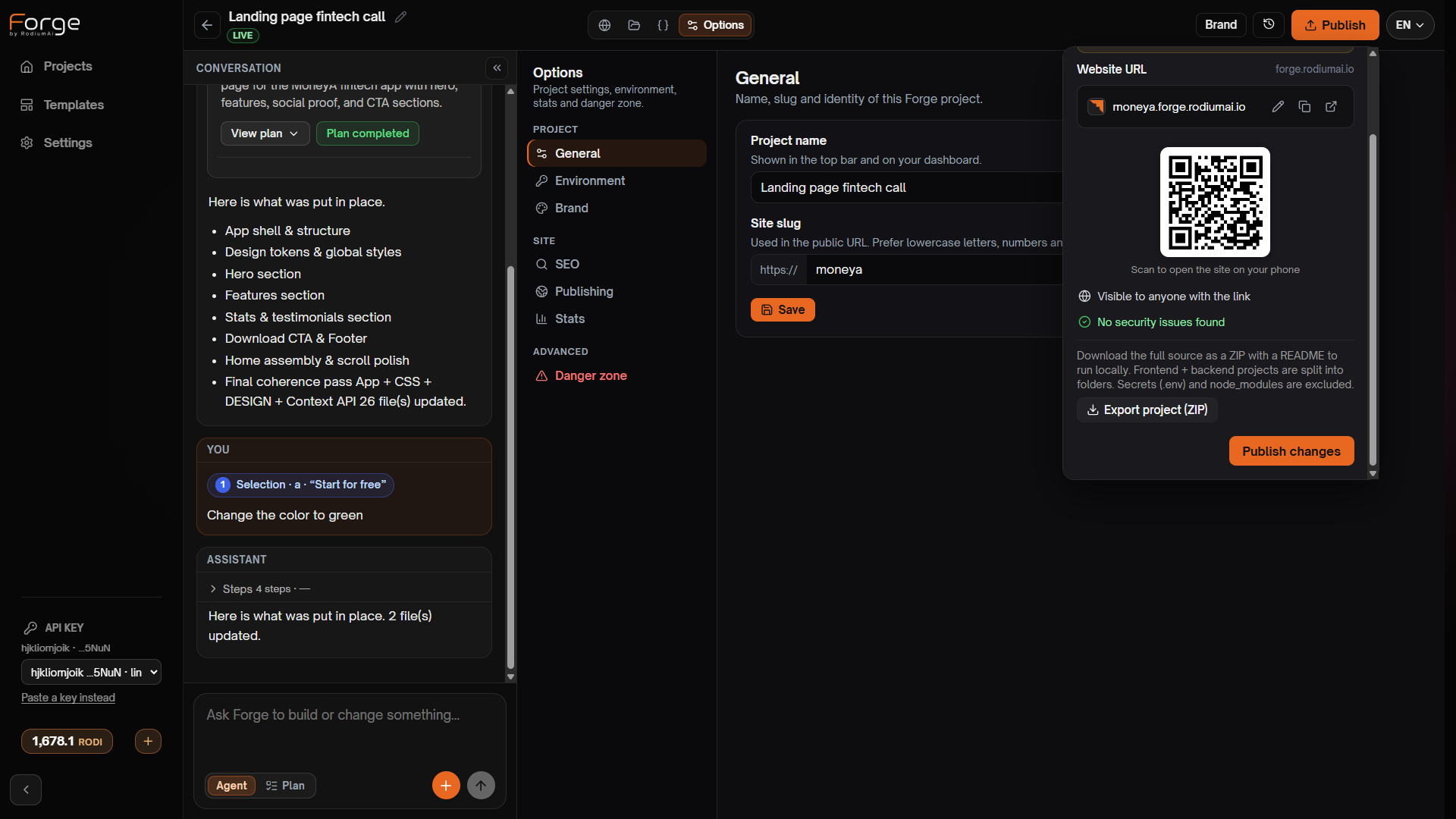Click the orange plus attachment button in chat
Screen dimensions: 1456x819
click(446, 786)
